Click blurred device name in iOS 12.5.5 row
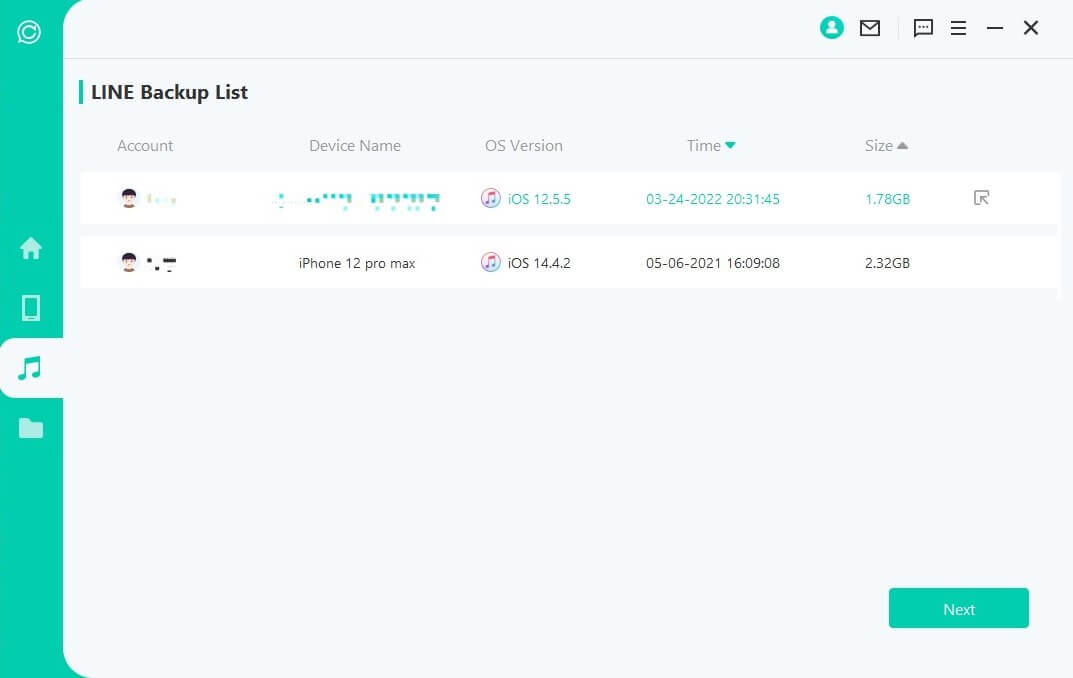 pos(357,200)
